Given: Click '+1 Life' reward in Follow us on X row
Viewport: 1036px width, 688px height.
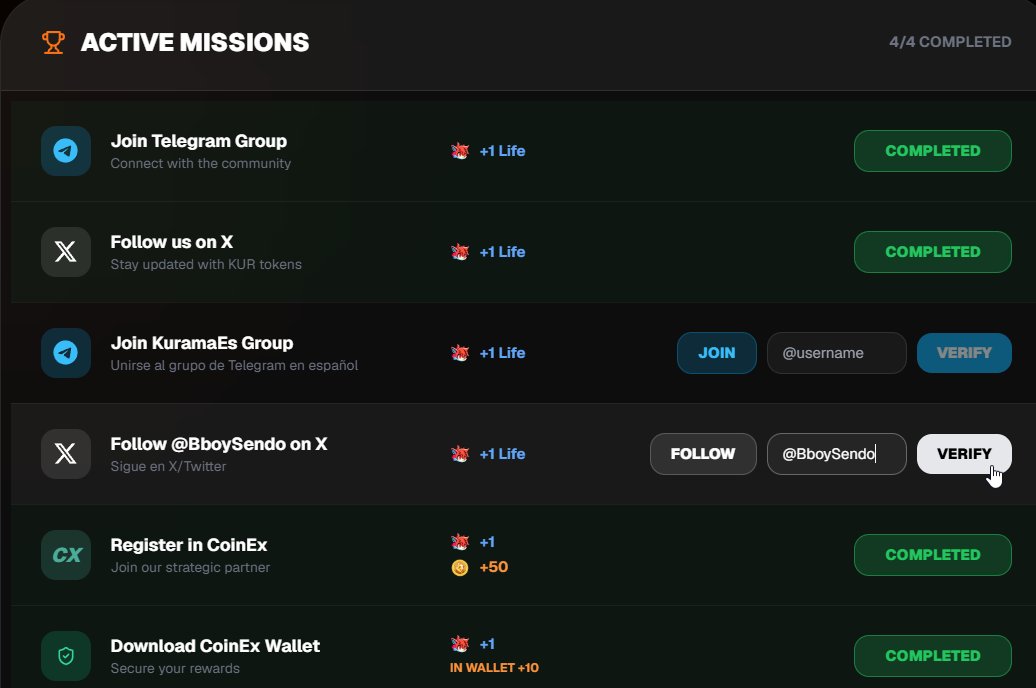Looking at the screenshot, I should click(x=502, y=252).
